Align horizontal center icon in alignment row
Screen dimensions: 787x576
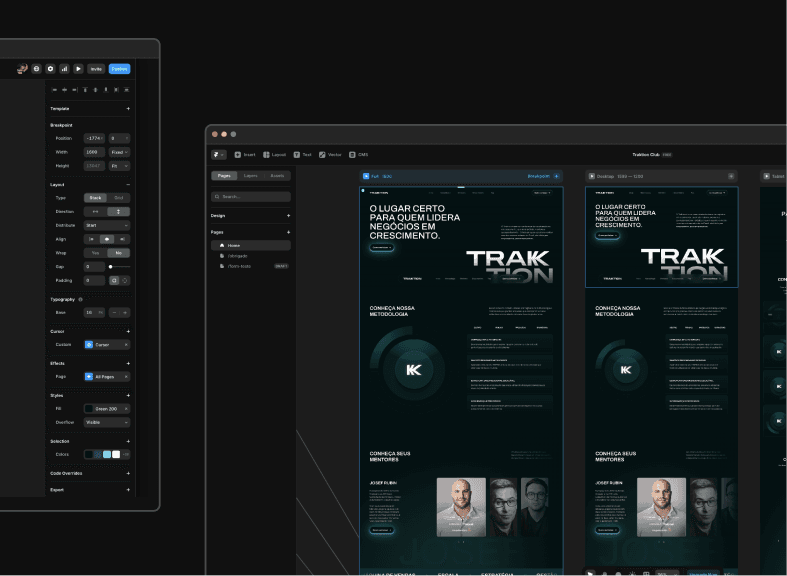click(65, 90)
